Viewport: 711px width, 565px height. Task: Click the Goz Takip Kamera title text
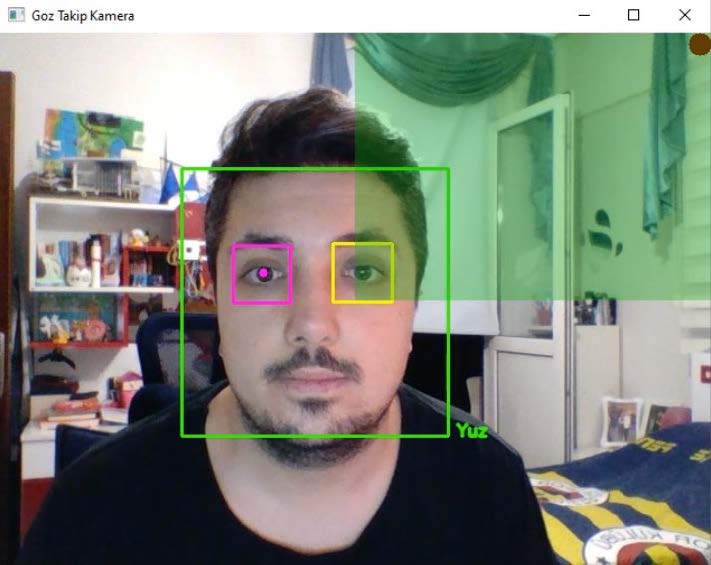(x=83, y=16)
